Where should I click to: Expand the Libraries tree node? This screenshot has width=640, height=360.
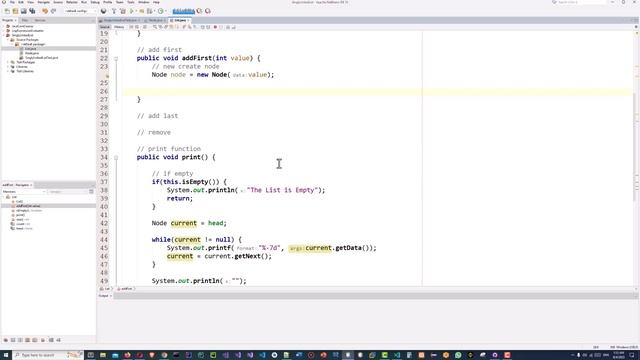(x=8, y=67)
